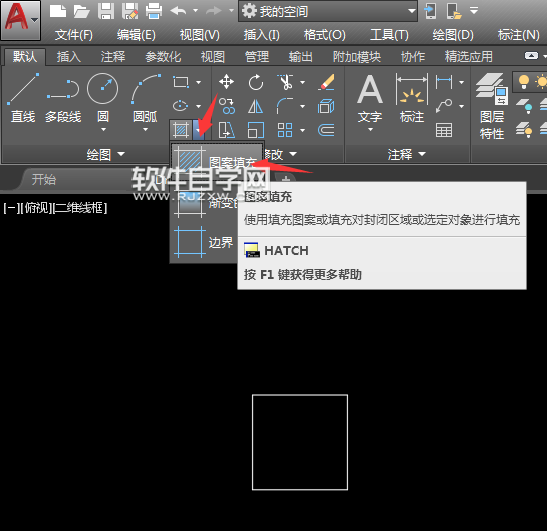Open the AutoCAD application menu button
Viewport: 547px width, 531px height.
(21, 20)
